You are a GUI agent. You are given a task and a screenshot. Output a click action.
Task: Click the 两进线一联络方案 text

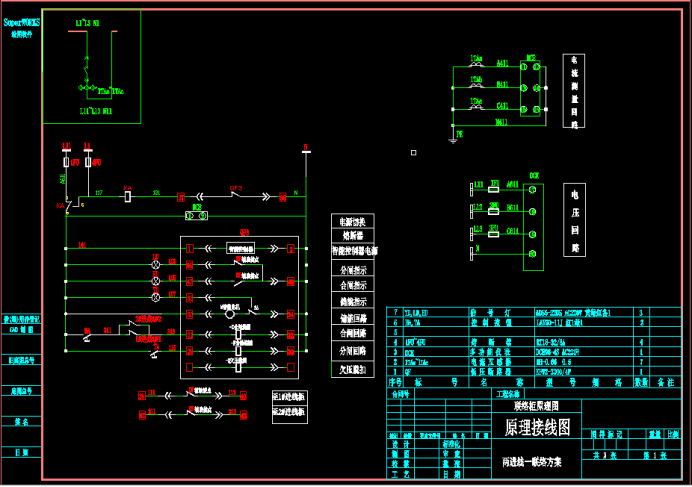click(532, 462)
